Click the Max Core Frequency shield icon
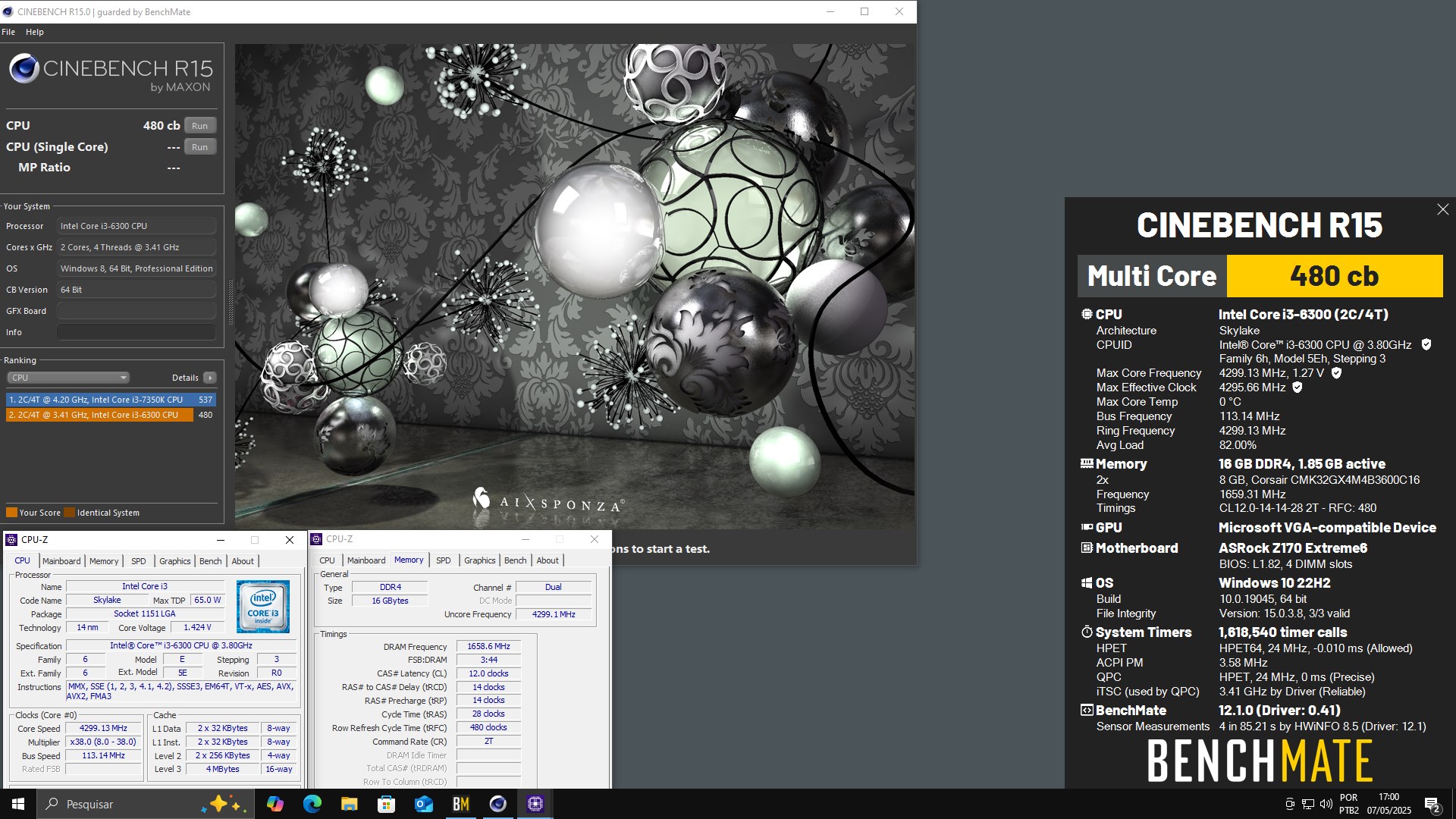This screenshot has height=819, width=1456. click(1337, 373)
